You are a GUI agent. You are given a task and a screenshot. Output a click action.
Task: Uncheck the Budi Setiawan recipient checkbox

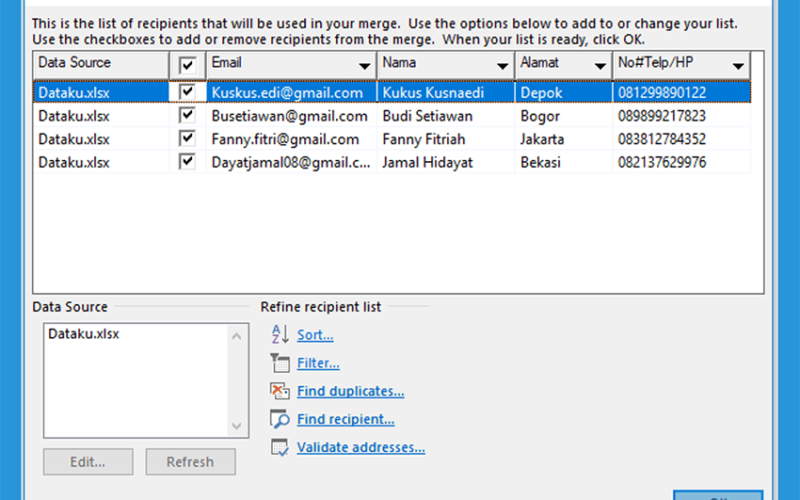tap(187, 115)
